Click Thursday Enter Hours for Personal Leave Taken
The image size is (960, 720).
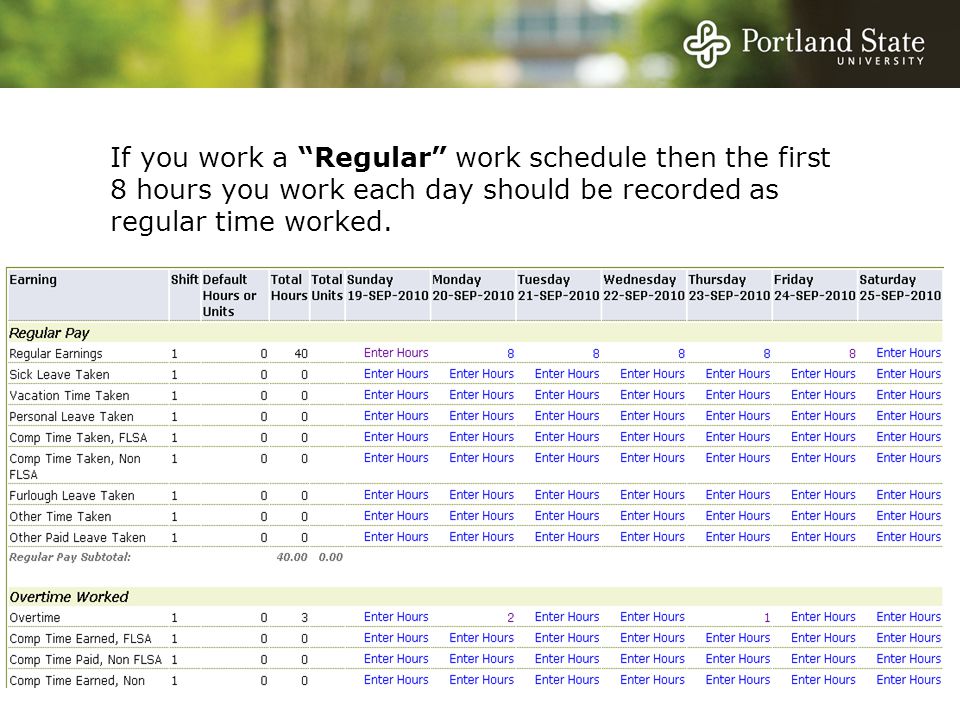point(738,416)
